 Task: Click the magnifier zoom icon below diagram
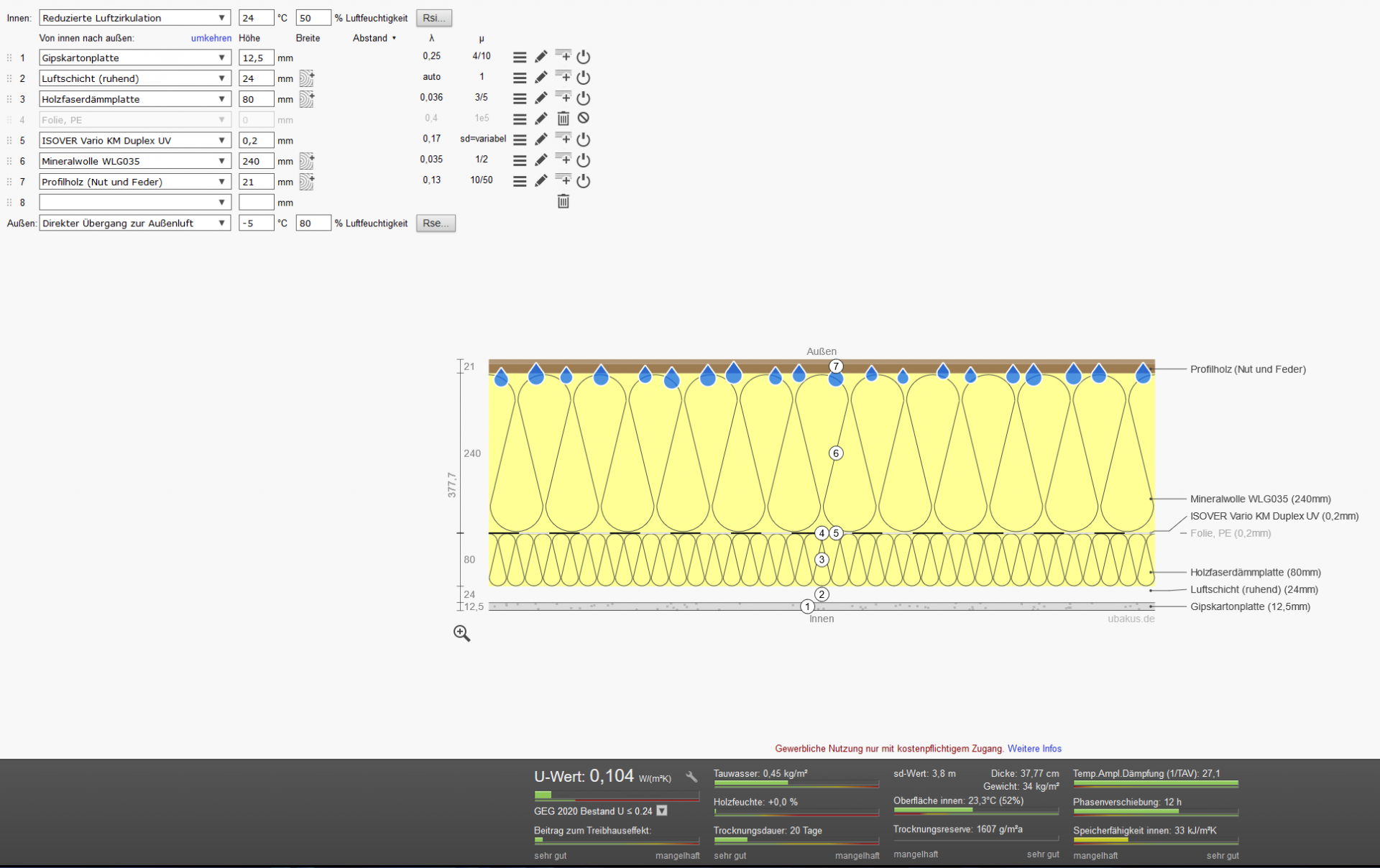(462, 633)
